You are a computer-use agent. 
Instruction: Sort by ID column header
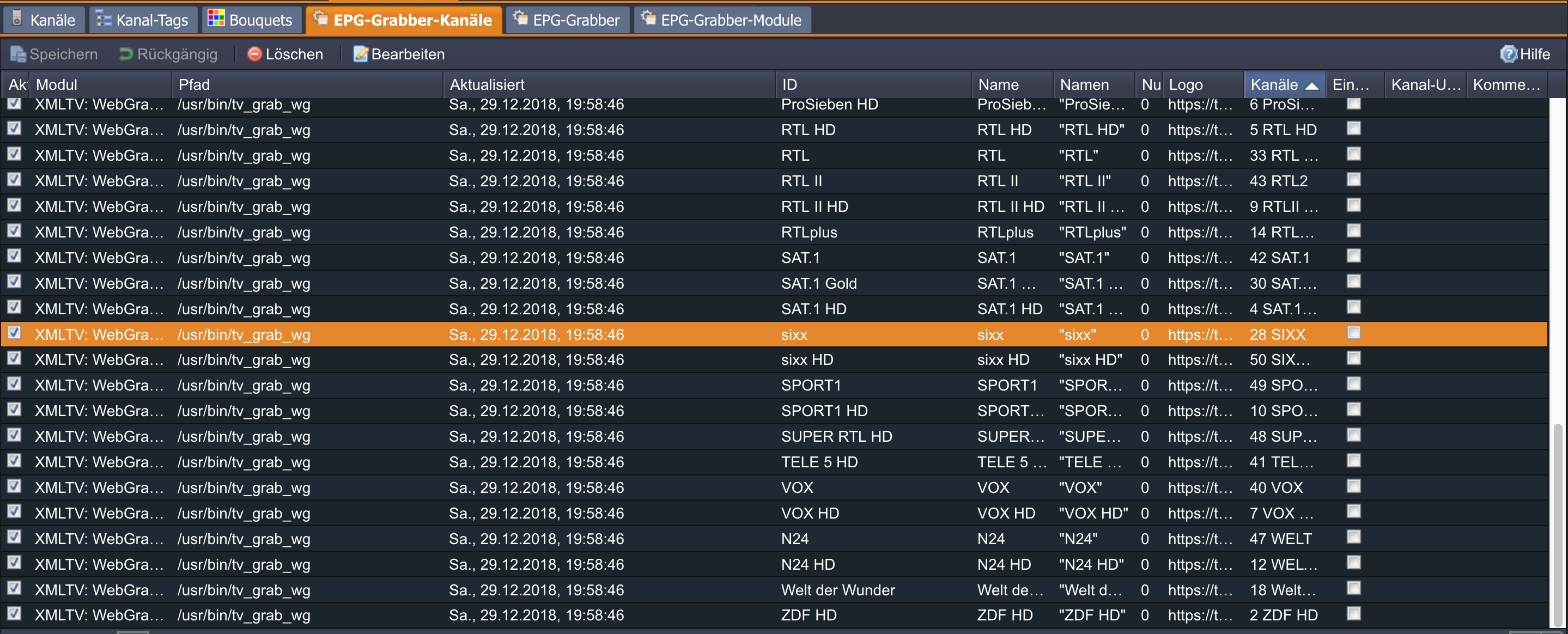click(x=873, y=84)
